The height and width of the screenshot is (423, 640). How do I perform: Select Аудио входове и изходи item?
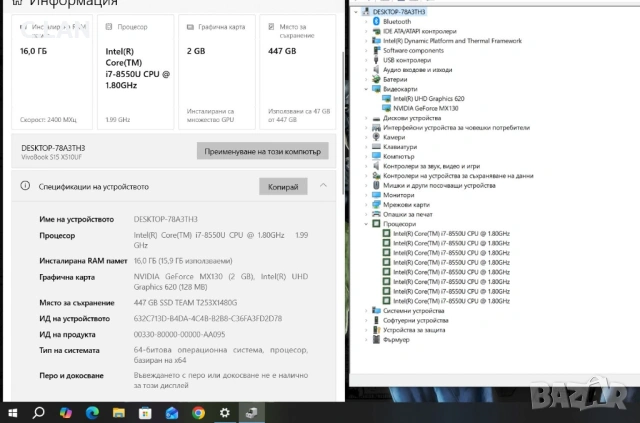pyautogui.click(x=418, y=70)
